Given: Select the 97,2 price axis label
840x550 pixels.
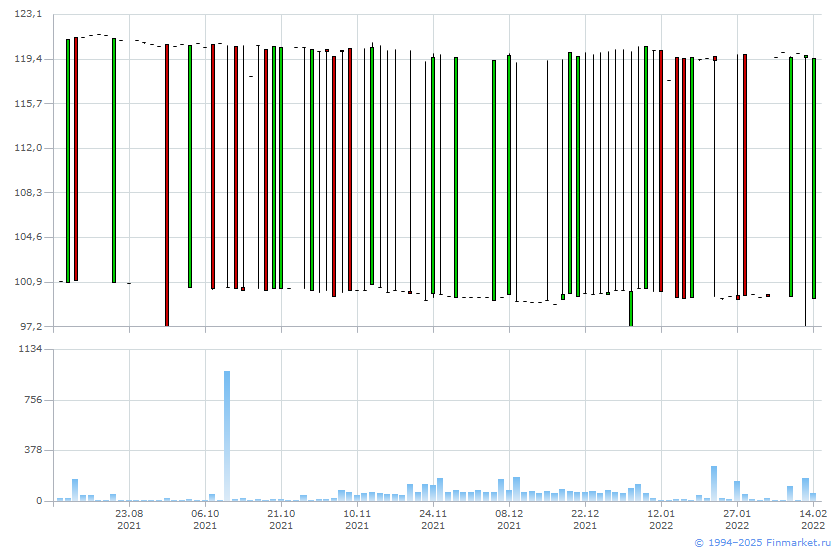Looking at the screenshot, I should point(31,326).
